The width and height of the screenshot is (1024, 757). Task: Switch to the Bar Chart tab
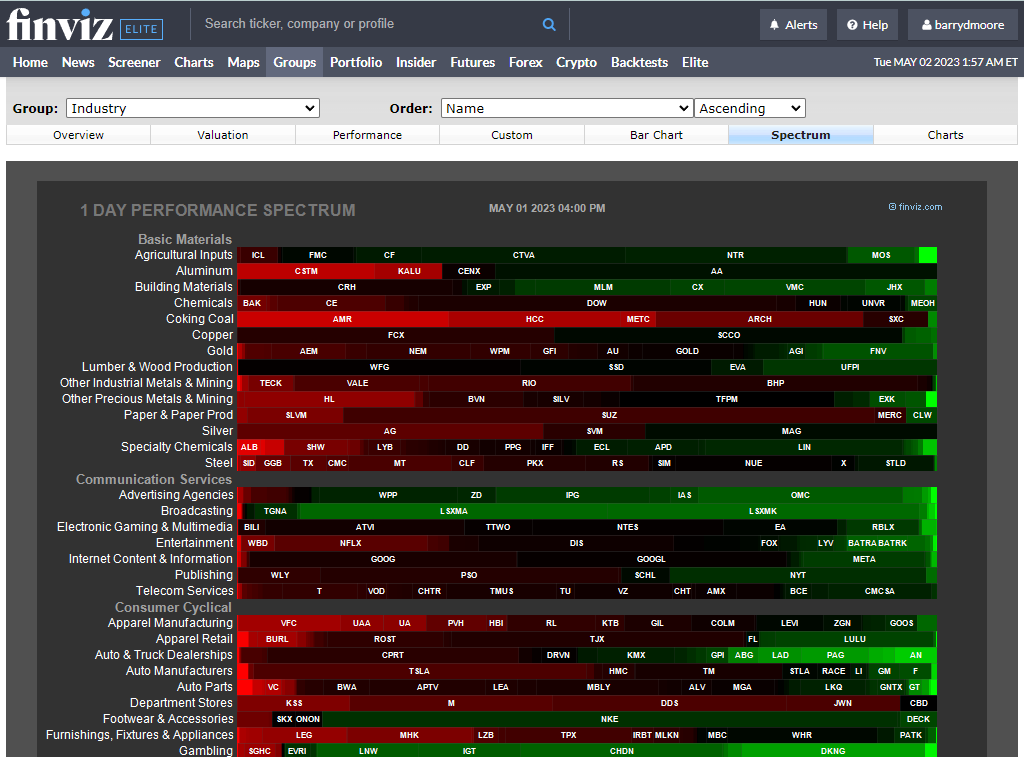click(x=656, y=134)
